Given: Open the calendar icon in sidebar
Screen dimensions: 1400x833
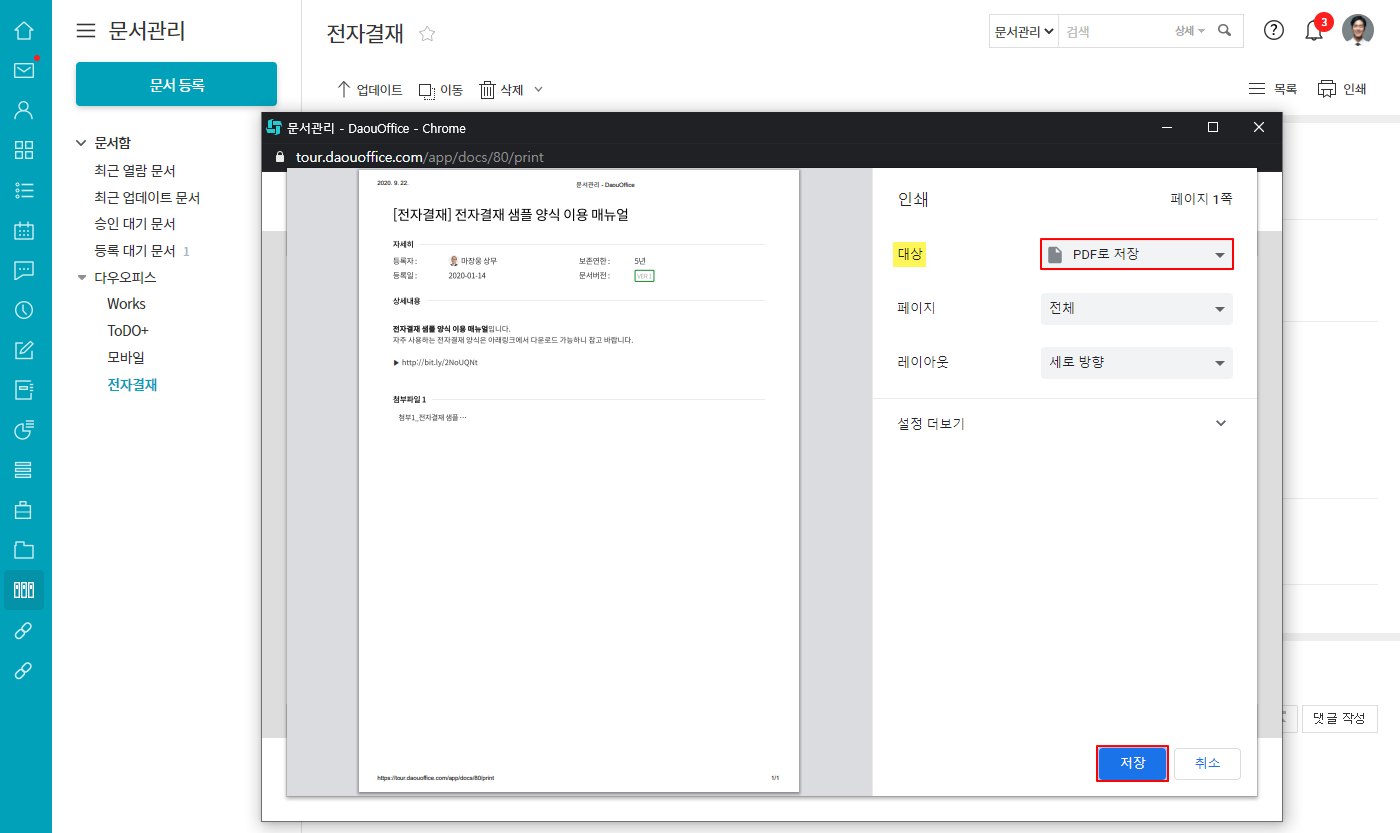Looking at the screenshot, I should (x=24, y=230).
